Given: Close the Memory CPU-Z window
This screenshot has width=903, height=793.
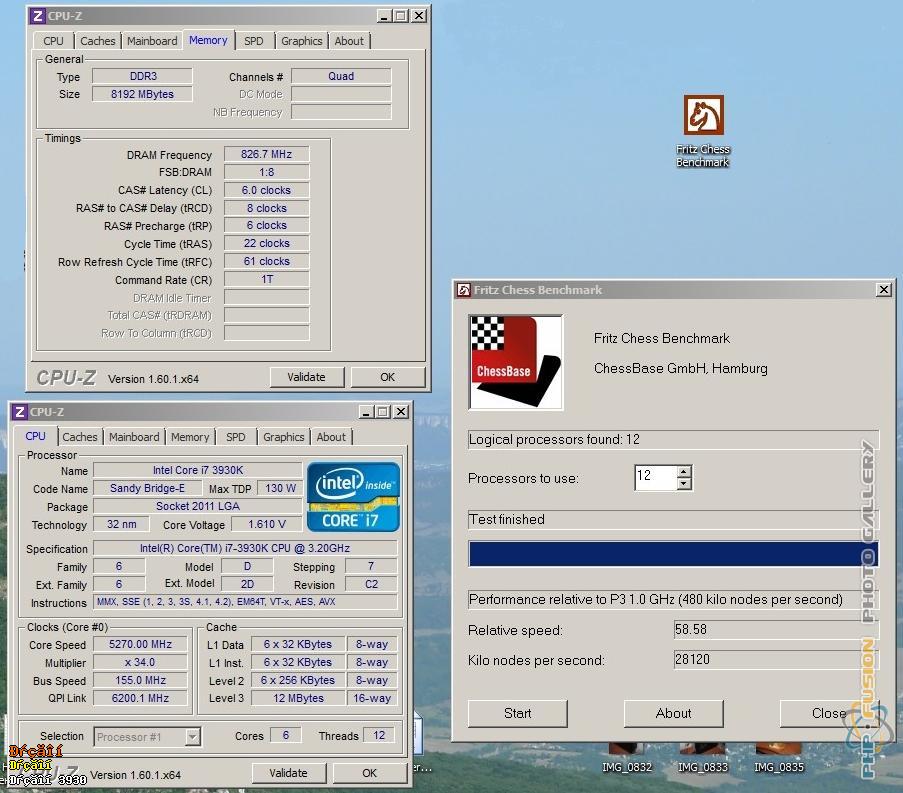Looking at the screenshot, I should point(419,16).
